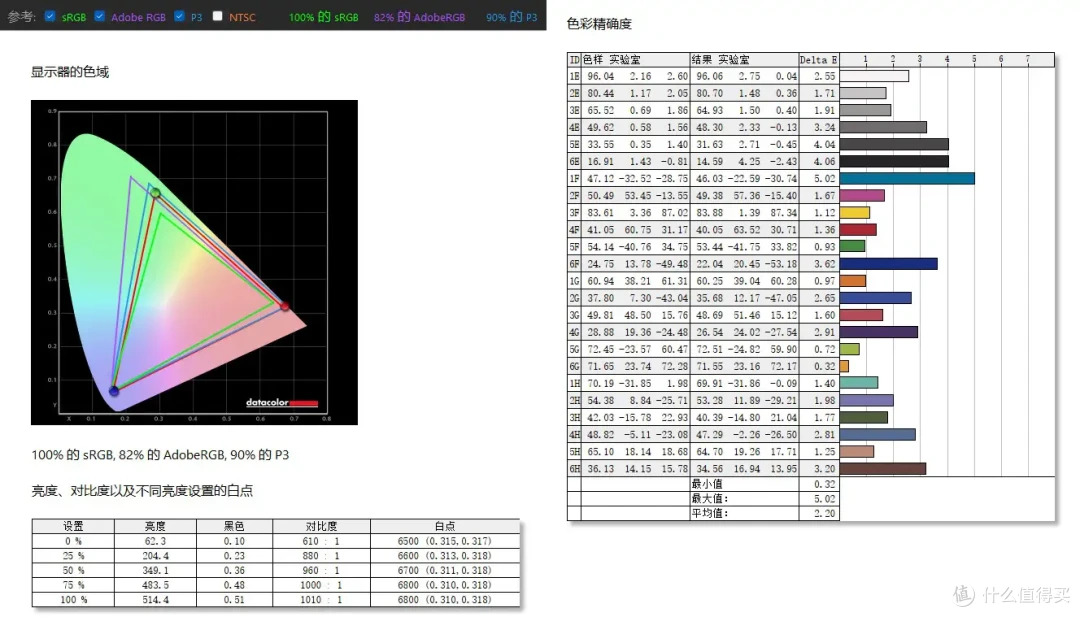
Task: Uncheck the sRGB reference checkbox
Action: click(50, 16)
